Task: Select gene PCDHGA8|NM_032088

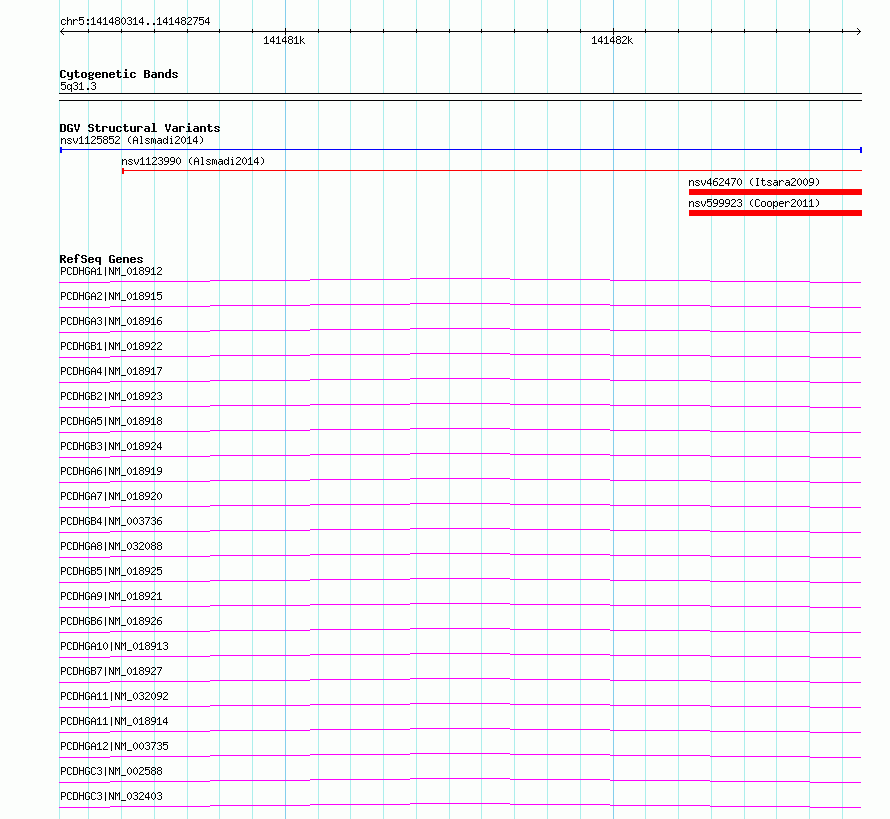Action: pos(111,546)
